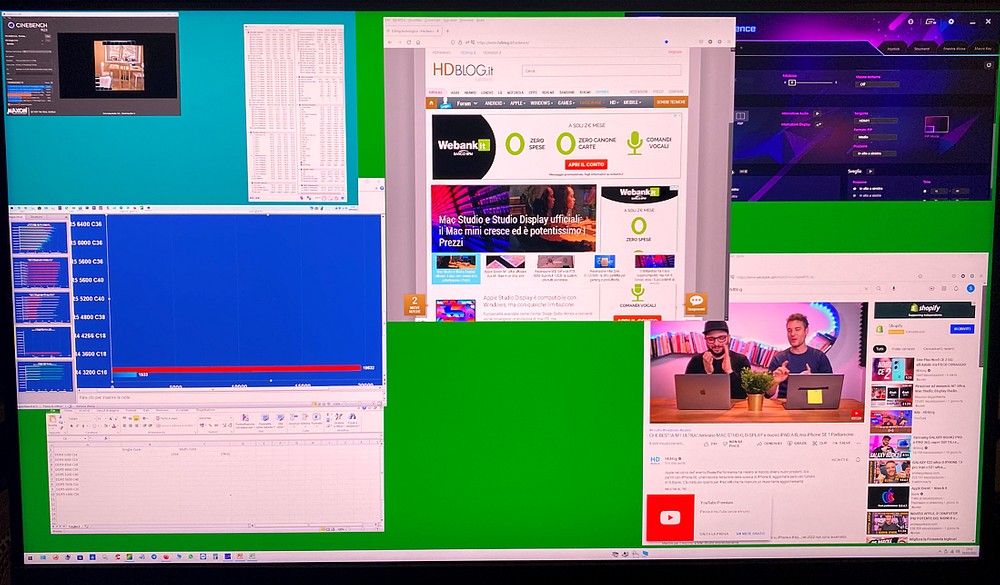Viewport: 1000px width, 585px height.
Task: Click the Nitidezza slider in the monitor app
Action: pyautogui.click(x=809, y=82)
